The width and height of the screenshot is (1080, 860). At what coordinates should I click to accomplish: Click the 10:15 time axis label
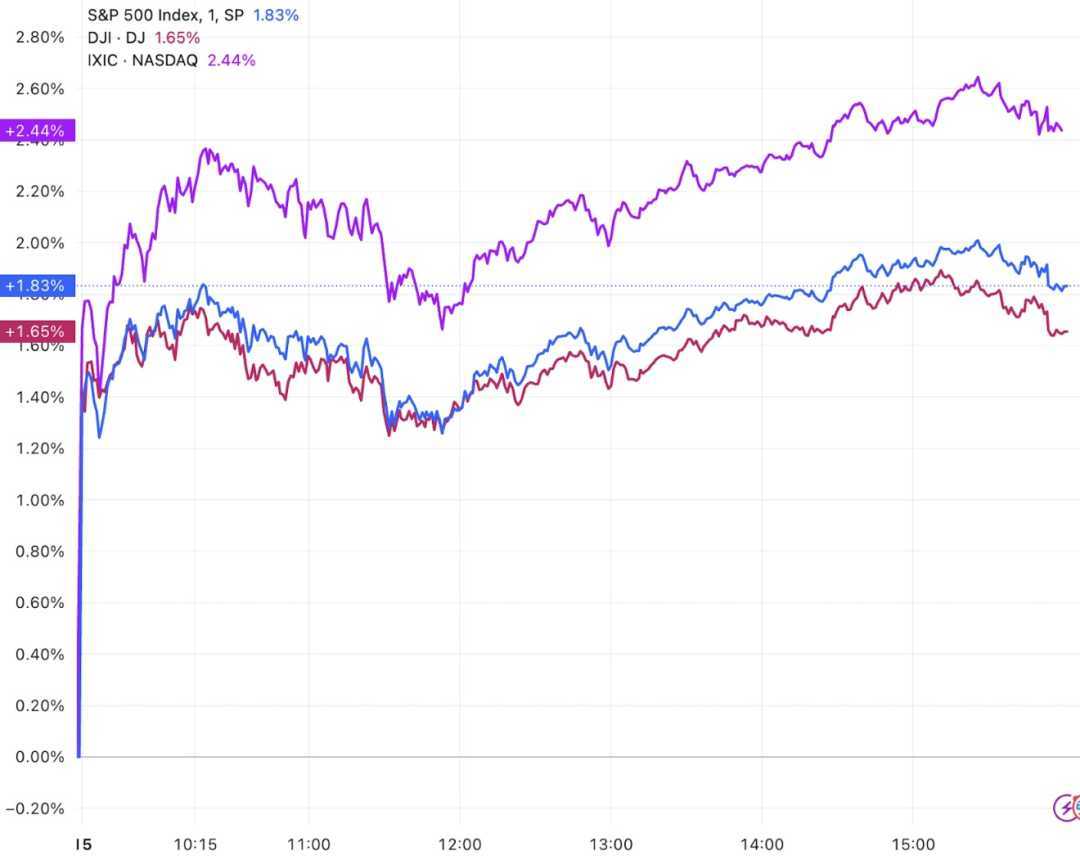point(195,844)
